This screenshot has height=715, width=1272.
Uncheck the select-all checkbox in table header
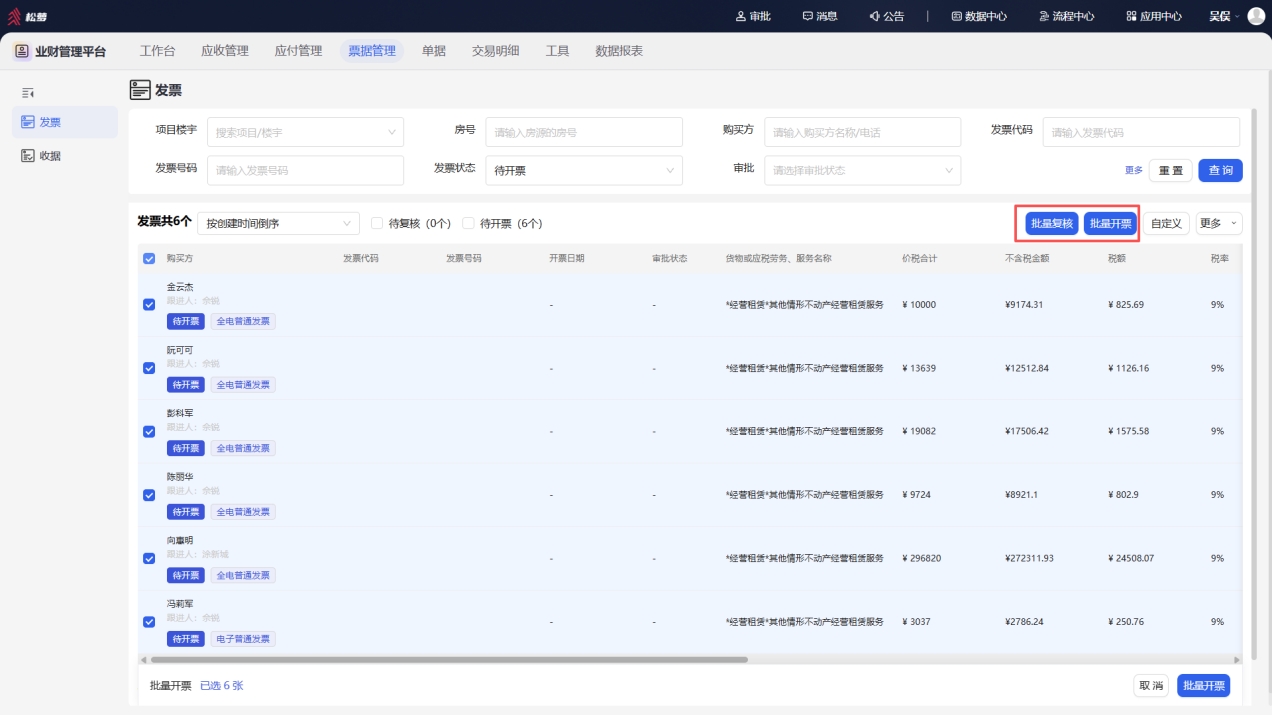click(x=149, y=258)
